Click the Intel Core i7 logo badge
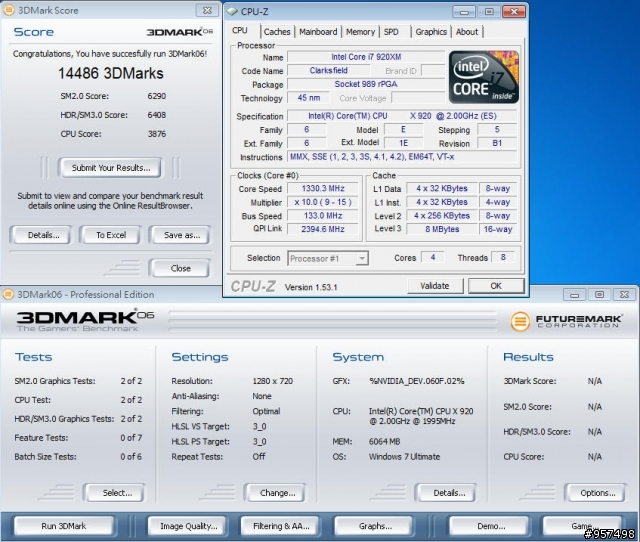Image resolution: width=640 pixels, height=542 pixels. 484,77
